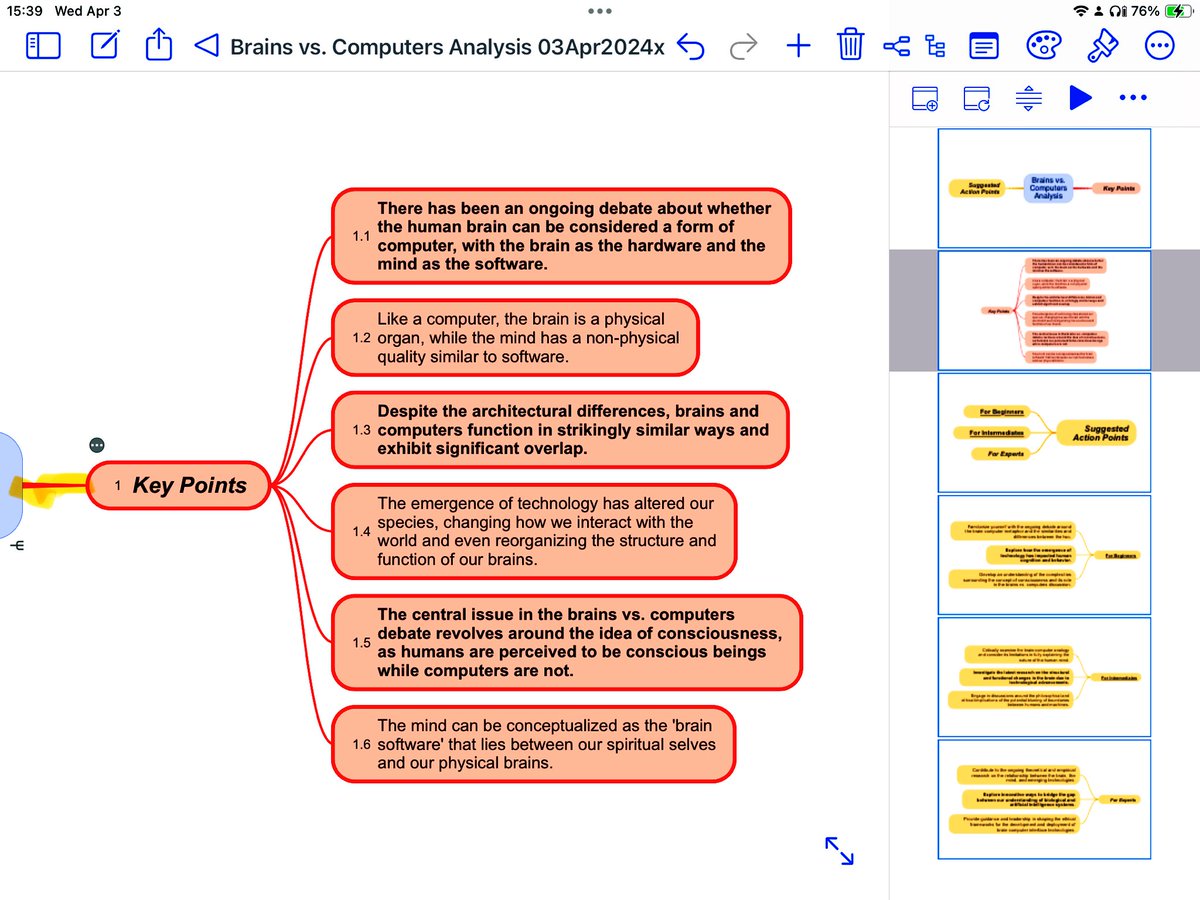Refresh slides with reload slide icon
Image resolution: width=1200 pixels, height=900 pixels.
(977, 98)
